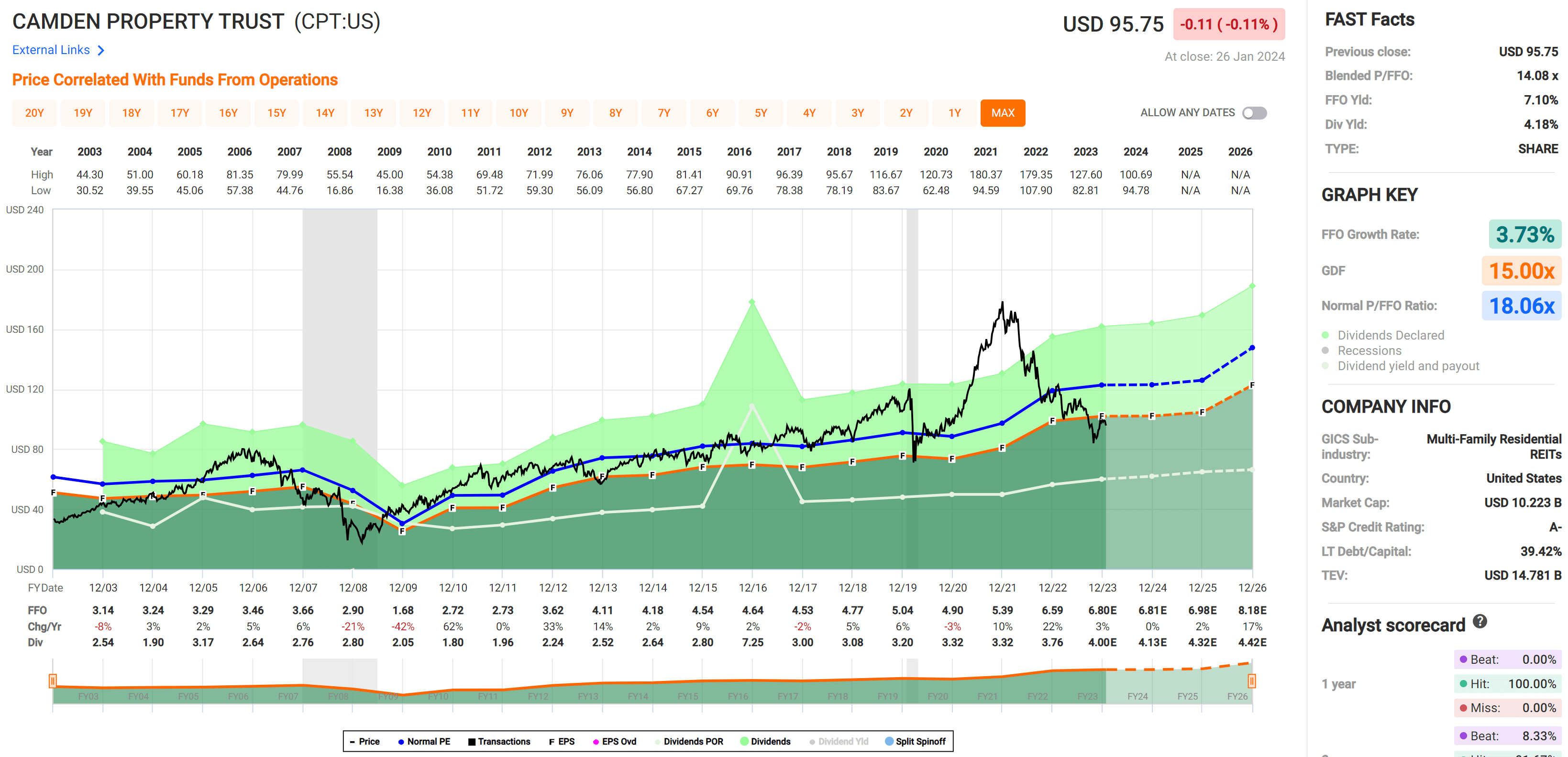The height and width of the screenshot is (757, 1568).
Task: Click the Price legend line marker
Action: pyautogui.click(x=353, y=741)
